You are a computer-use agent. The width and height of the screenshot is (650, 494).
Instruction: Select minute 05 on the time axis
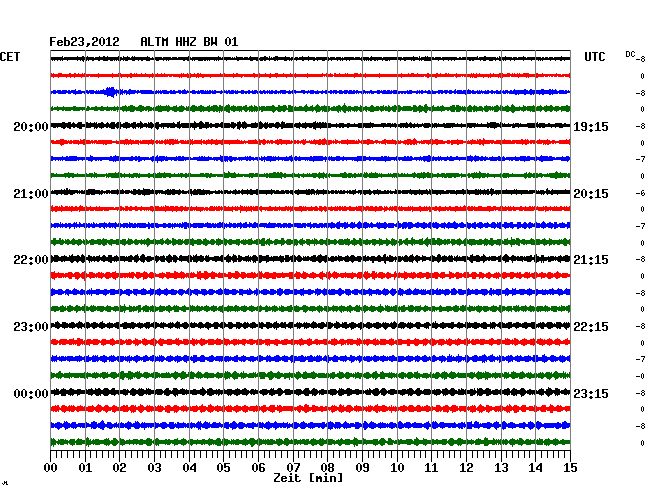[223, 467]
